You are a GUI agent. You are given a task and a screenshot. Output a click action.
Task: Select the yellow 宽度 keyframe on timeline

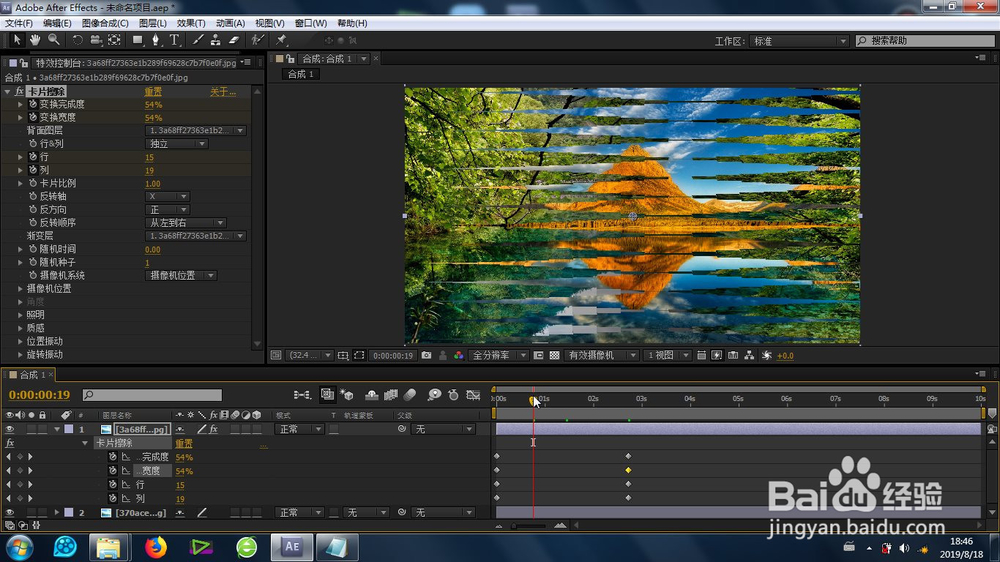(x=628, y=470)
